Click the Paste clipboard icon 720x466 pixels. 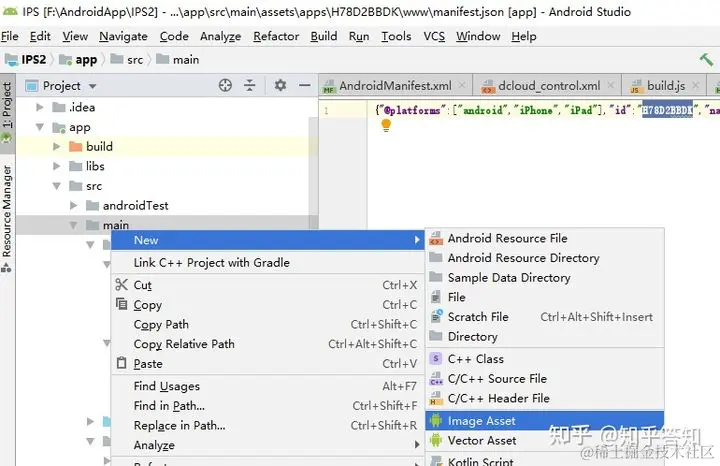[x=121, y=363]
